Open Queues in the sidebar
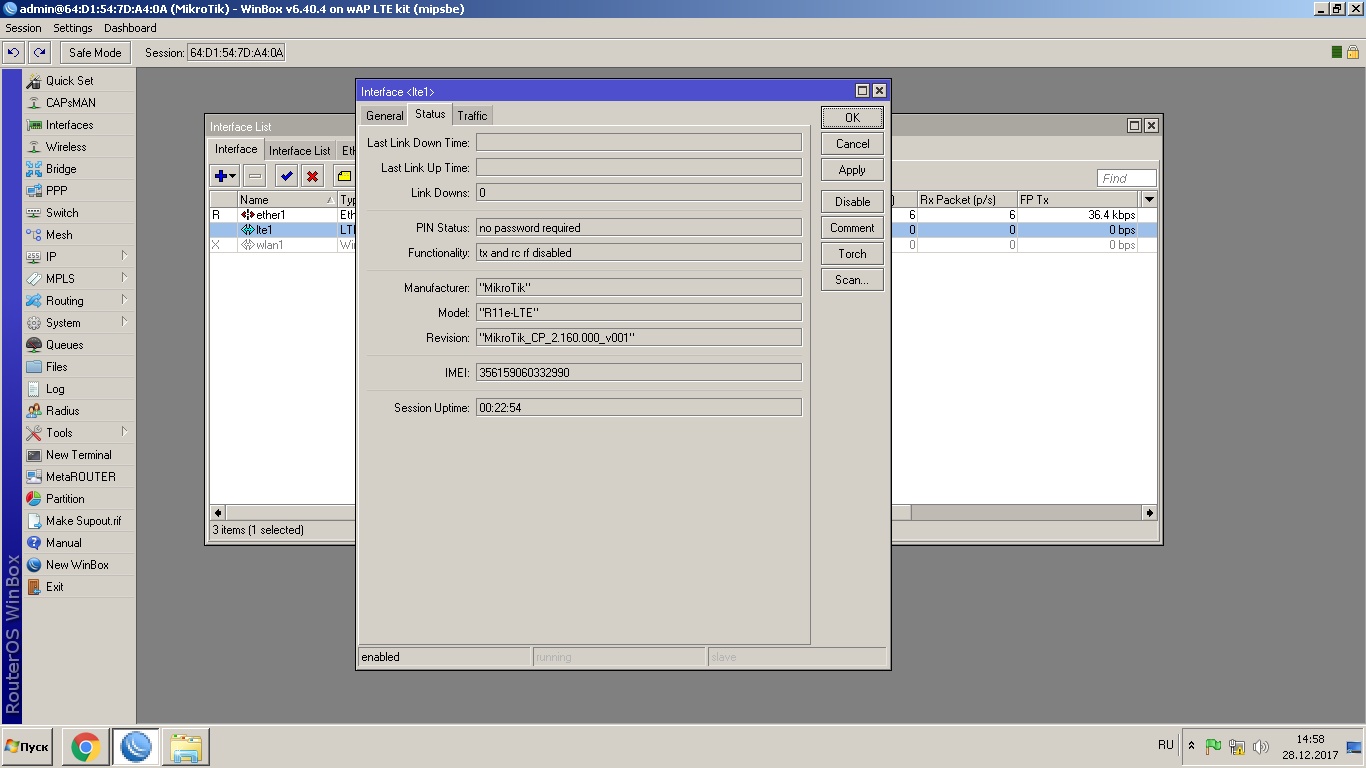Image resolution: width=1366 pixels, height=768 pixels. pyautogui.click(x=79, y=345)
